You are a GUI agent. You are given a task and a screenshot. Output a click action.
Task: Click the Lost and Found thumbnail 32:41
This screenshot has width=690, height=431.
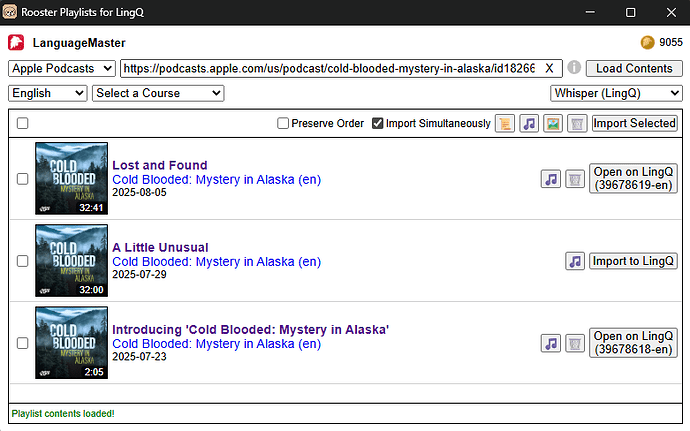(71, 178)
